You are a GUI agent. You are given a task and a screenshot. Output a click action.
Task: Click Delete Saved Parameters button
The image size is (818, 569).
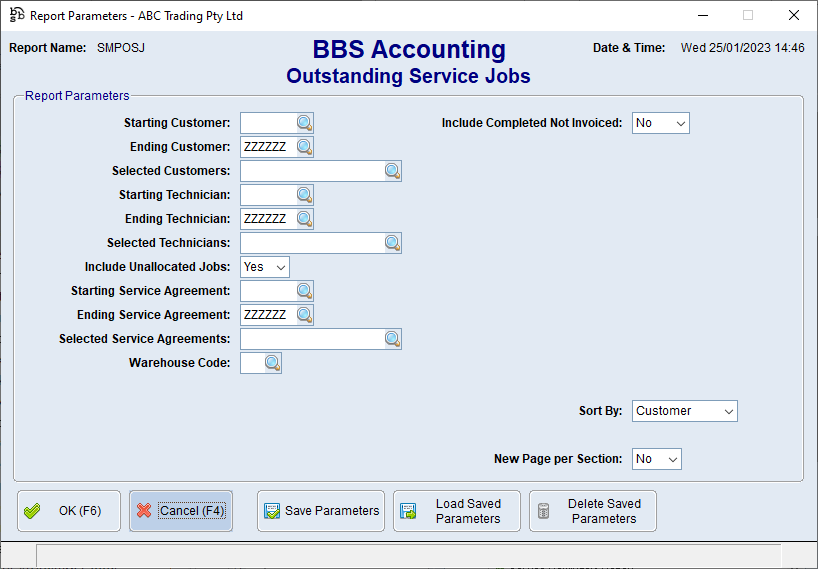pyautogui.click(x=593, y=511)
